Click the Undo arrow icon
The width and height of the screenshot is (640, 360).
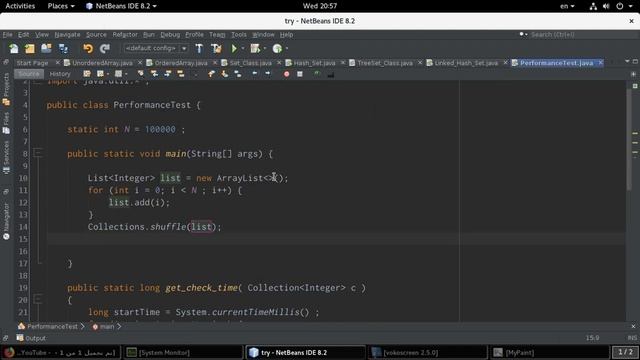(x=88, y=49)
